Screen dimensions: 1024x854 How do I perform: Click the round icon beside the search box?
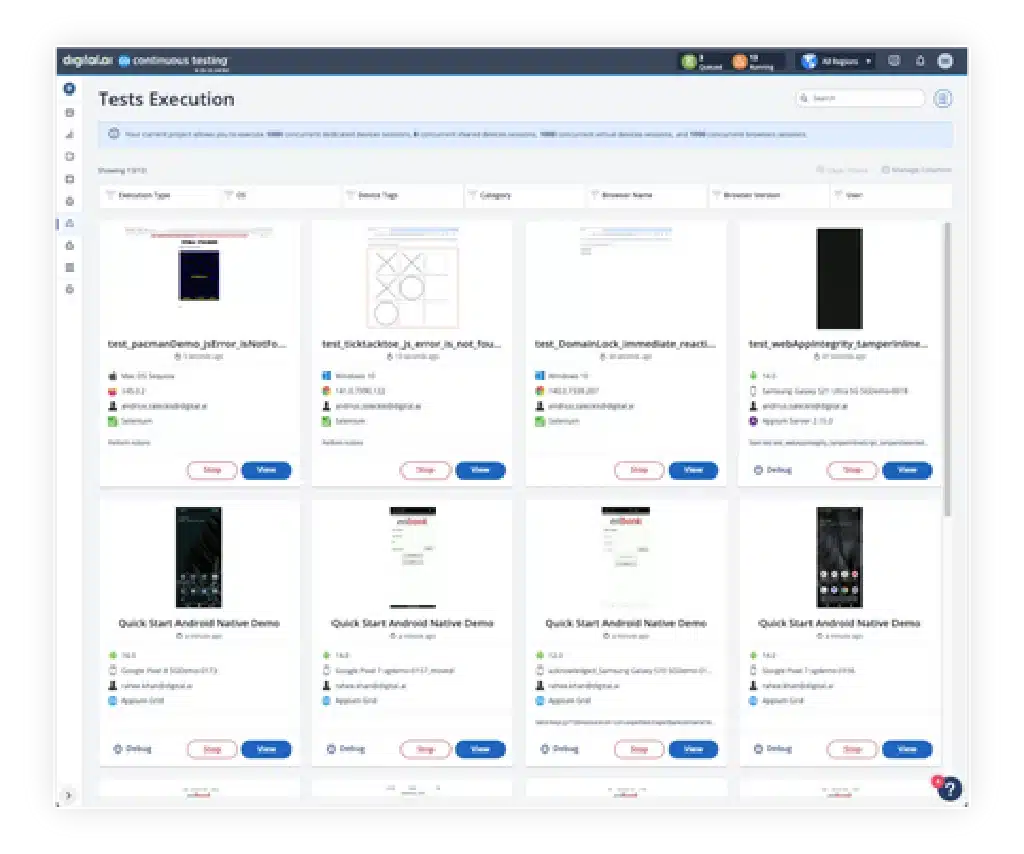[943, 98]
